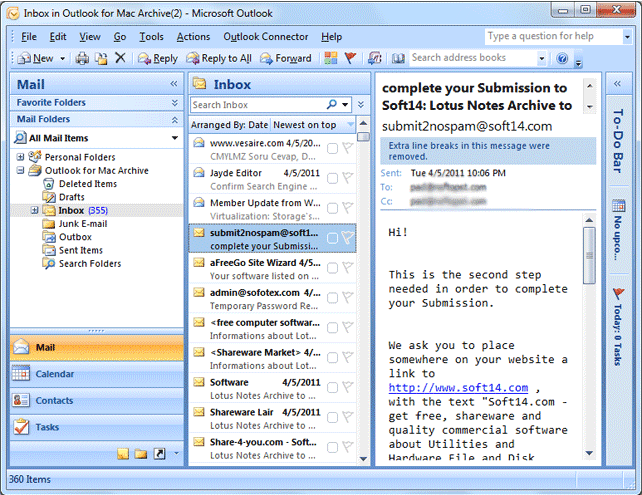Open the Categorize color squares icon
The width and height of the screenshot is (642, 495).
tap(330, 58)
